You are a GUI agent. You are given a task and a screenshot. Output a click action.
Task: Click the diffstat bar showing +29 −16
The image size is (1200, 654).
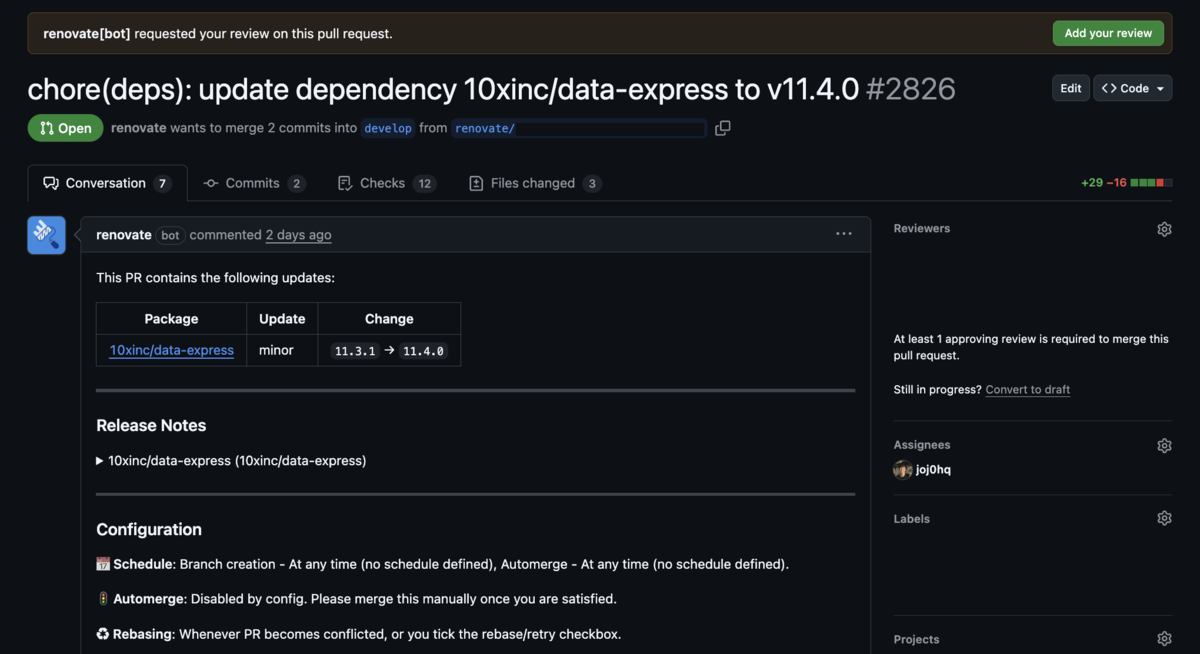(x=1126, y=183)
